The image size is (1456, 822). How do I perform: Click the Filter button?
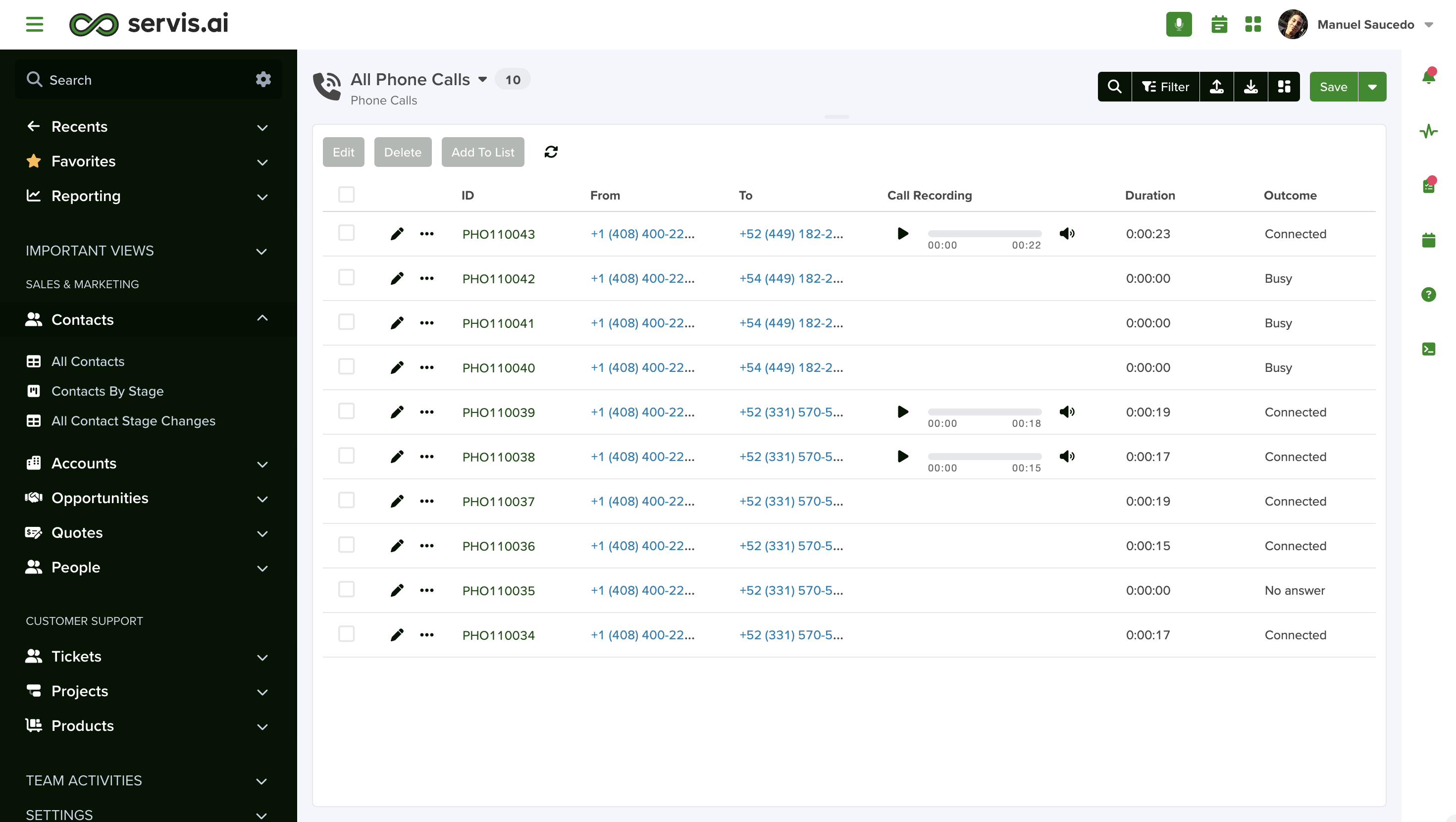coord(1165,87)
